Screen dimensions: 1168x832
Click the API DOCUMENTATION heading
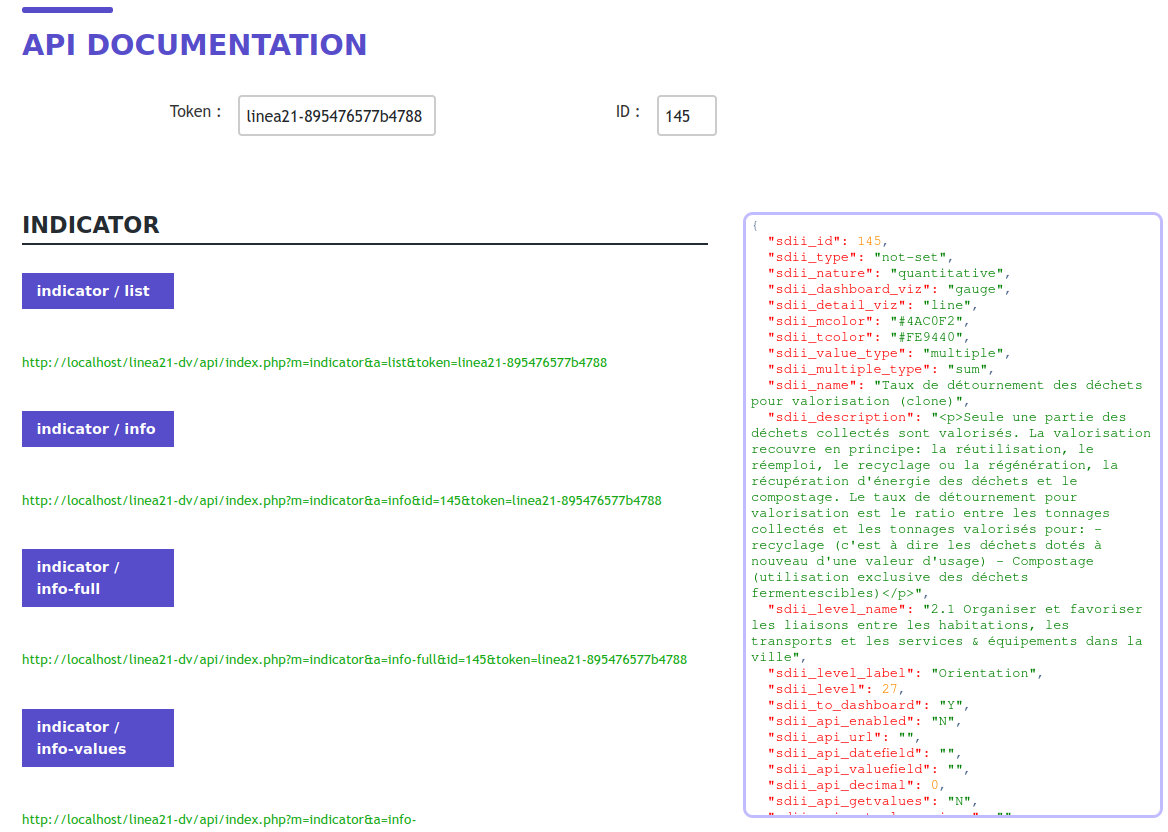coord(194,45)
